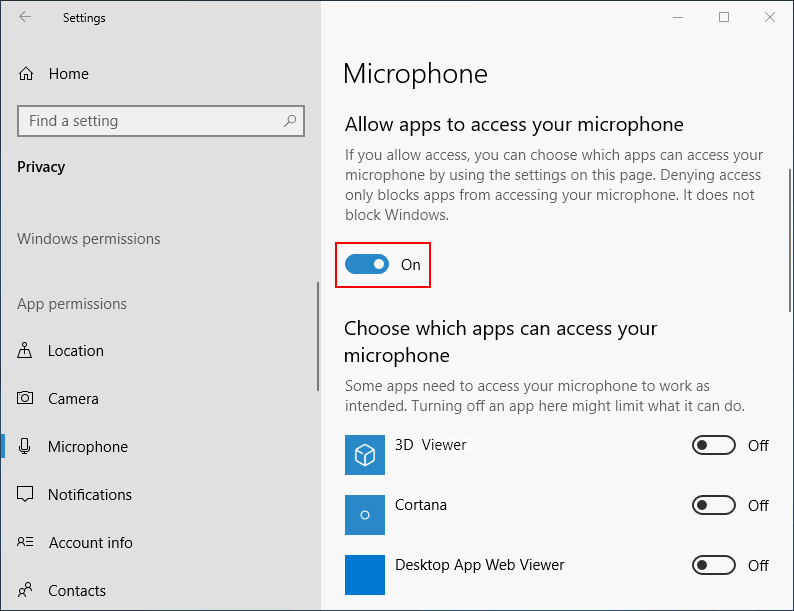
Task: Click 'Allow apps to access your microphone' heading
Action: pyautogui.click(x=514, y=125)
